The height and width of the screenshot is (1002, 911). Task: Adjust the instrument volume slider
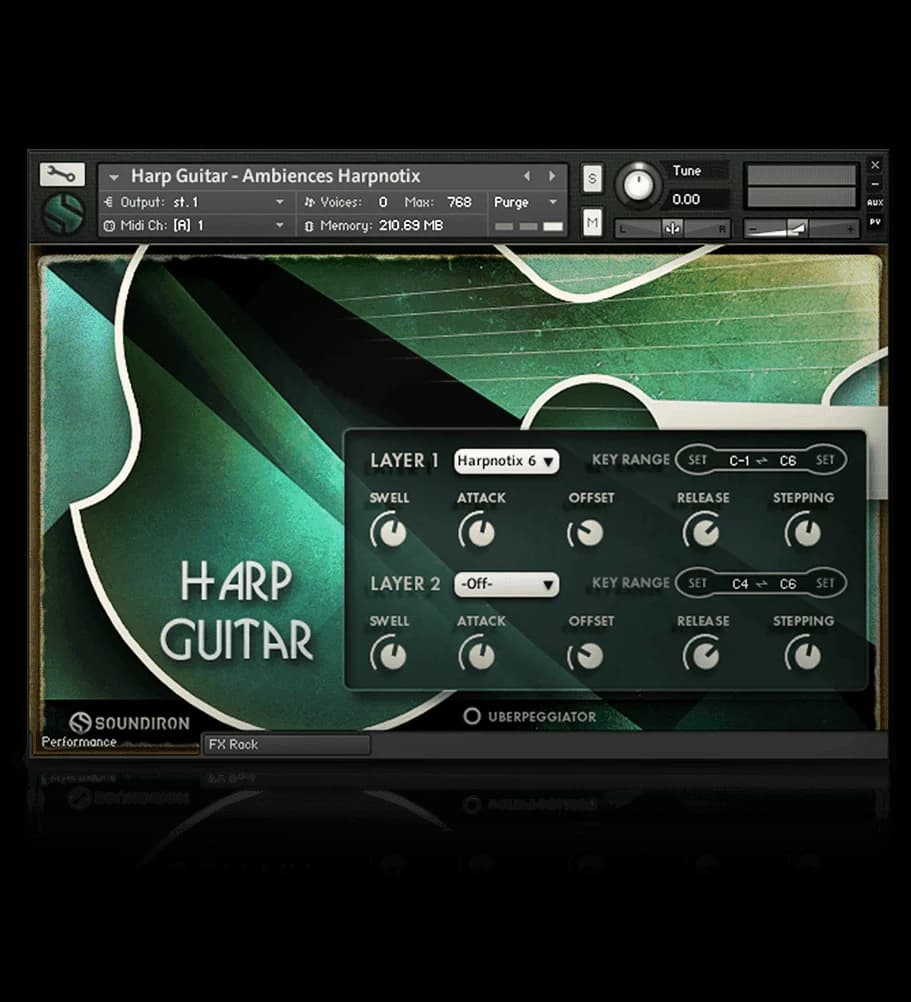pyautogui.click(x=800, y=230)
